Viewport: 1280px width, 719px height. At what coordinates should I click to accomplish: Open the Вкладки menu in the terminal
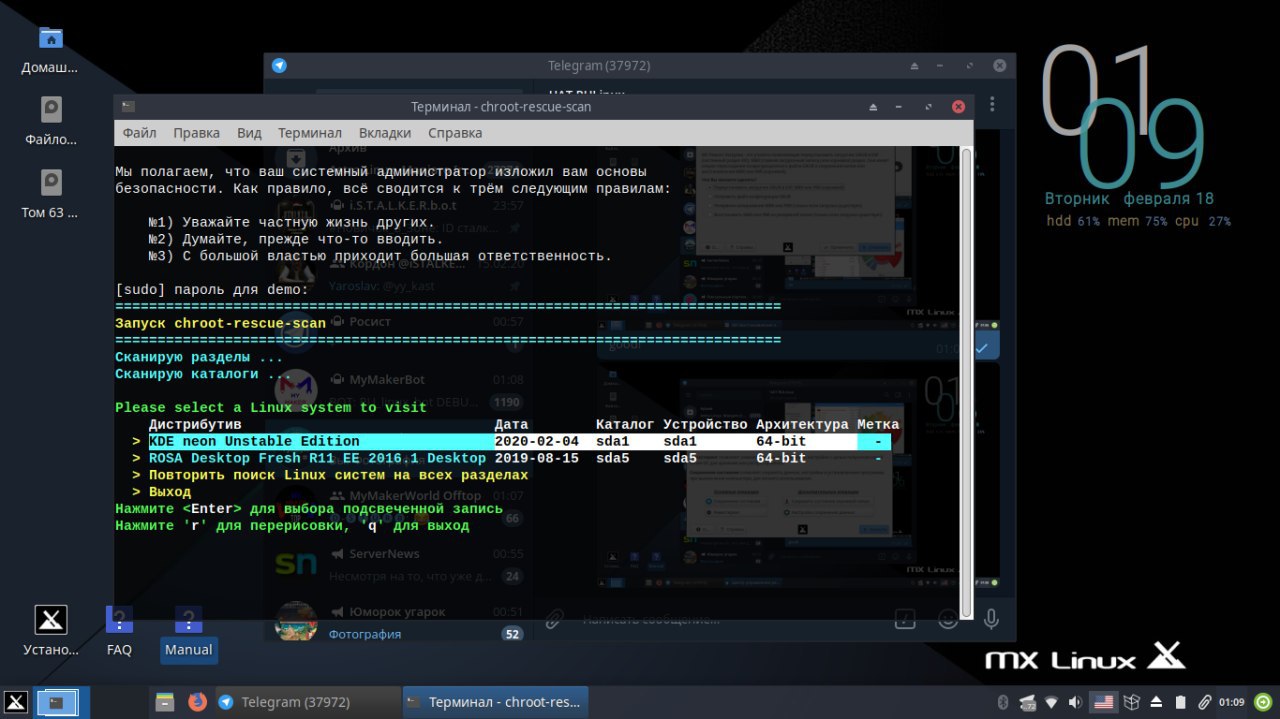pos(385,133)
